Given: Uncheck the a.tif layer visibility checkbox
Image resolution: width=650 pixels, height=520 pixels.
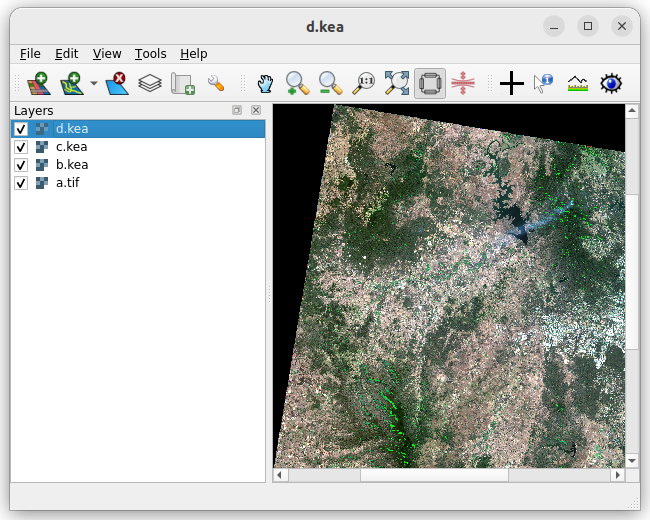Looking at the screenshot, I should click(x=21, y=183).
